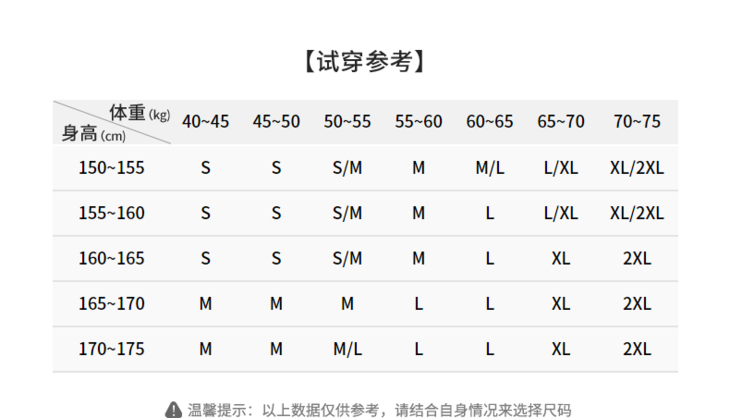Select the 170~175 height row label

[111, 349]
